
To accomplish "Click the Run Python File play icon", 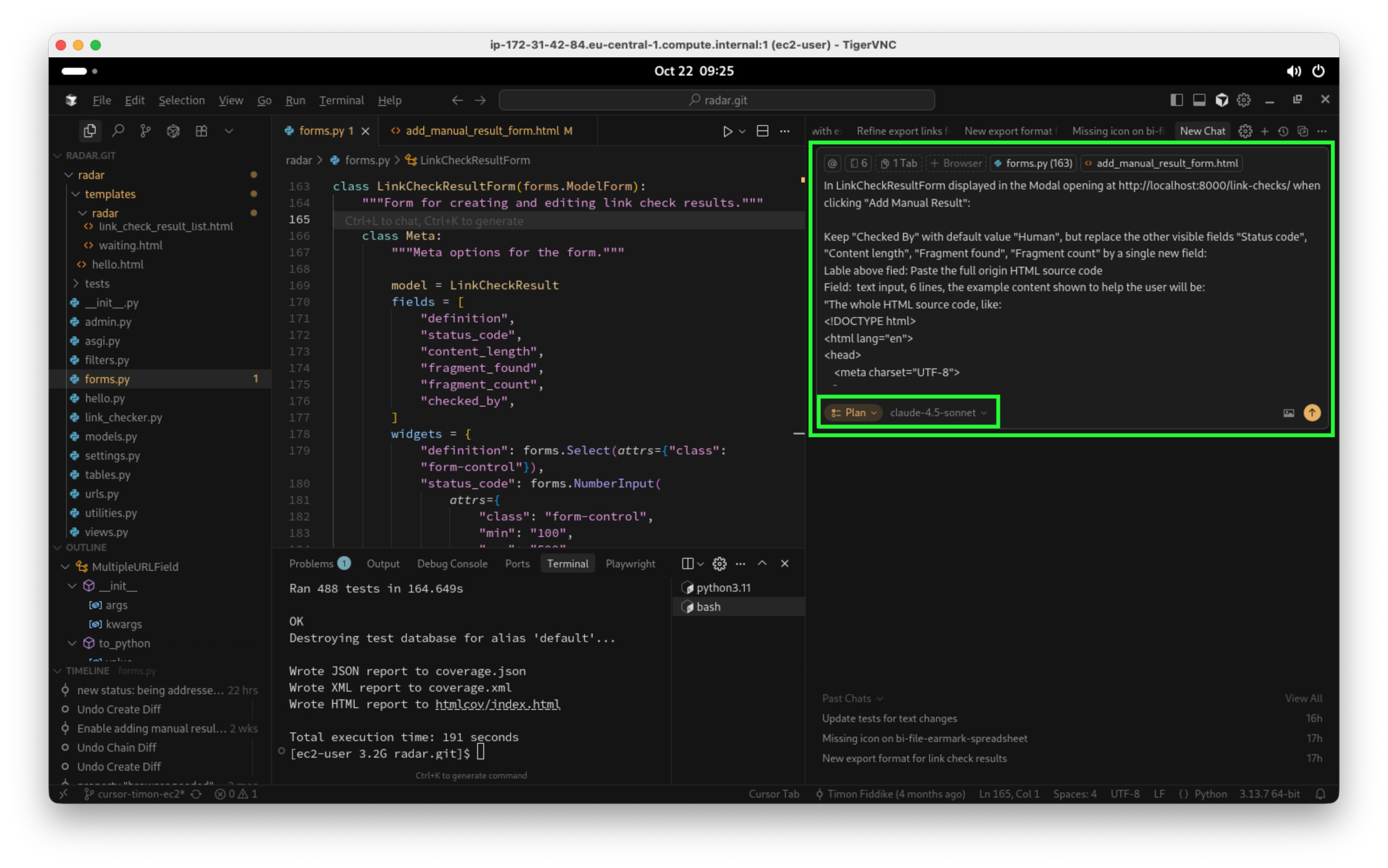I will [x=727, y=131].
